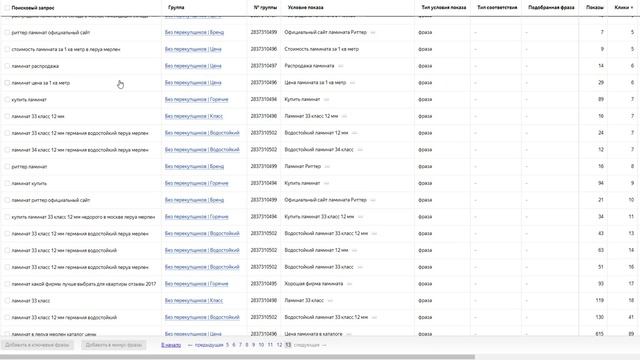Image resolution: width=640 pixels, height=360 pixels.
Task: Sort by № группы column header
Action: (x=265, y=7)
